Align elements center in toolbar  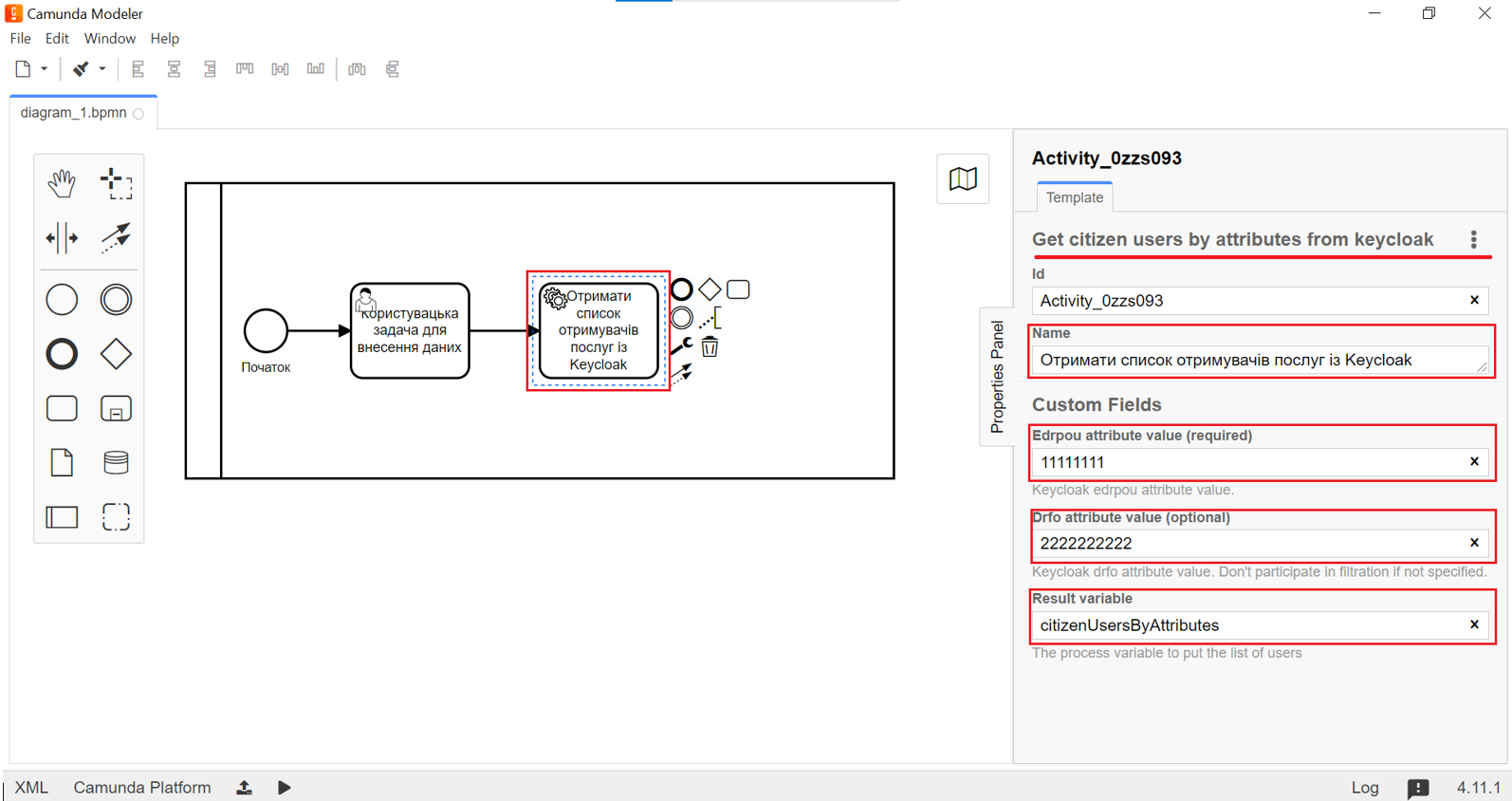click(x=174, y=68)
